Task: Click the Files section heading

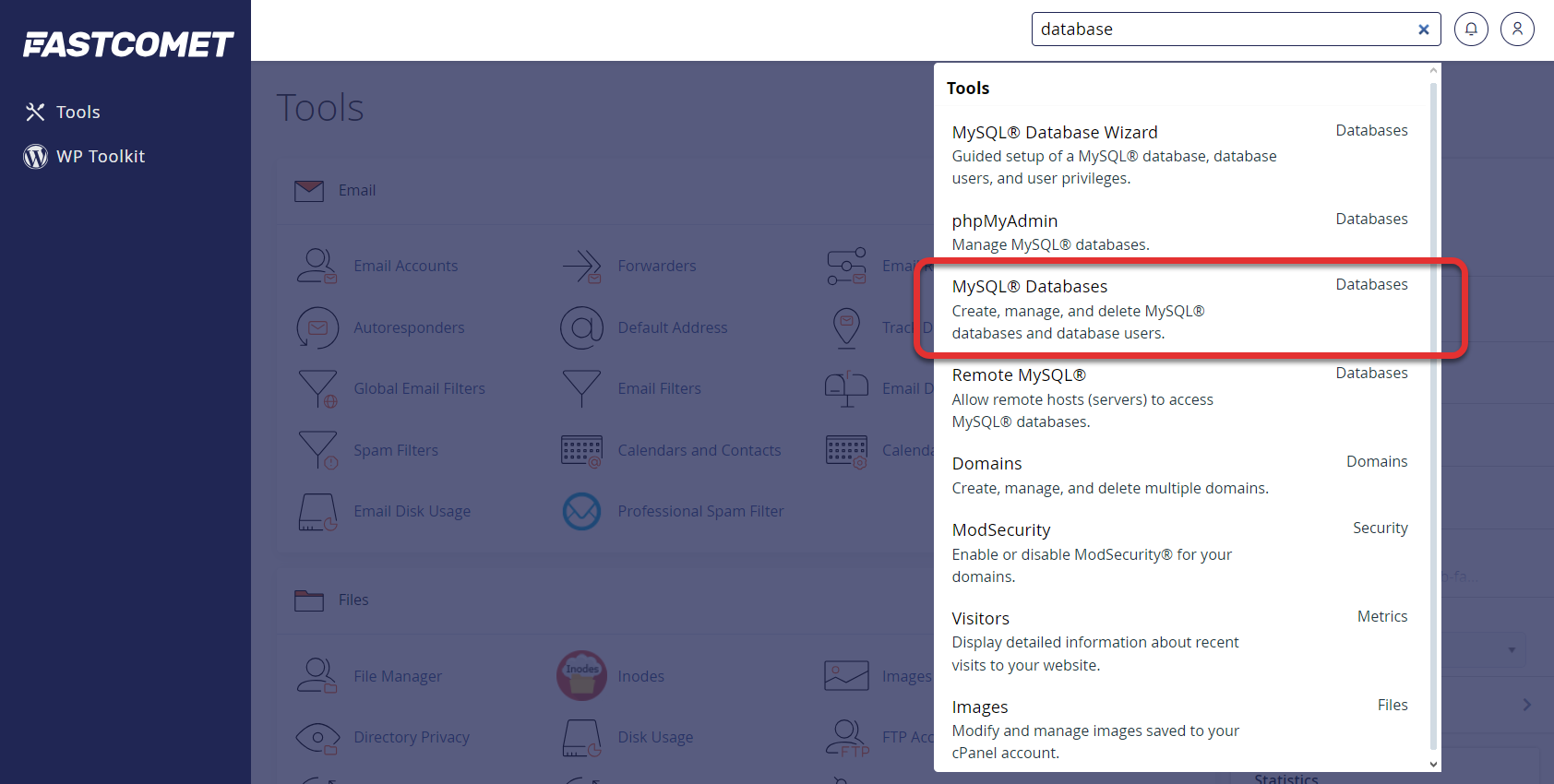Action: [x=353, y=600]
